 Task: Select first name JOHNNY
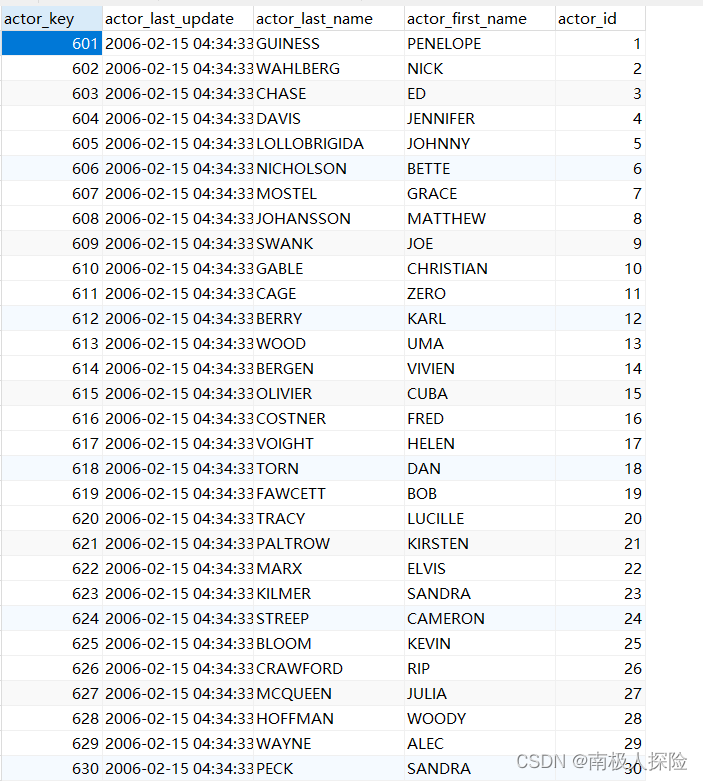pyautogui.click(x=438, y=143)
